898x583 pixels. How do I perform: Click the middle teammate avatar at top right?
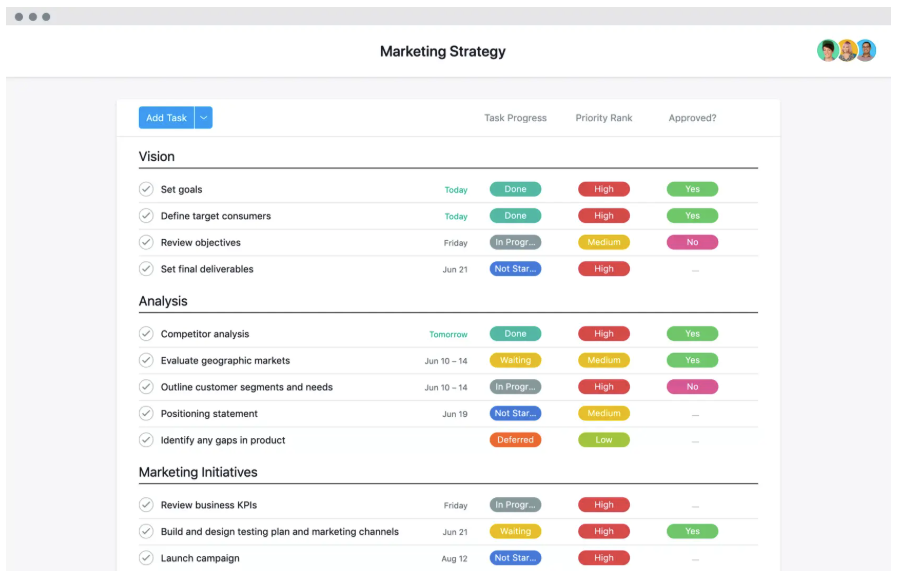[x=847, y=51]
